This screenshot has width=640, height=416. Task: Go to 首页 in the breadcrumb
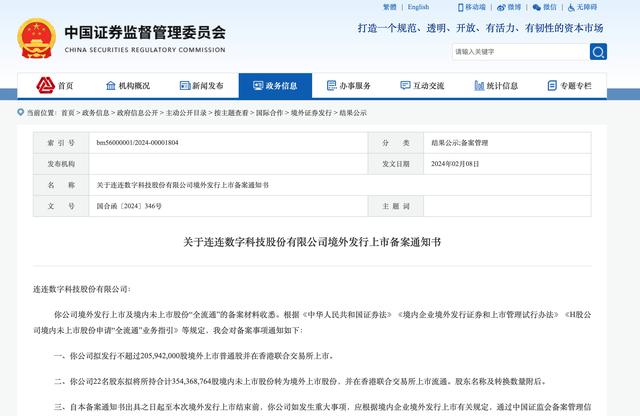tap(68, 113)
